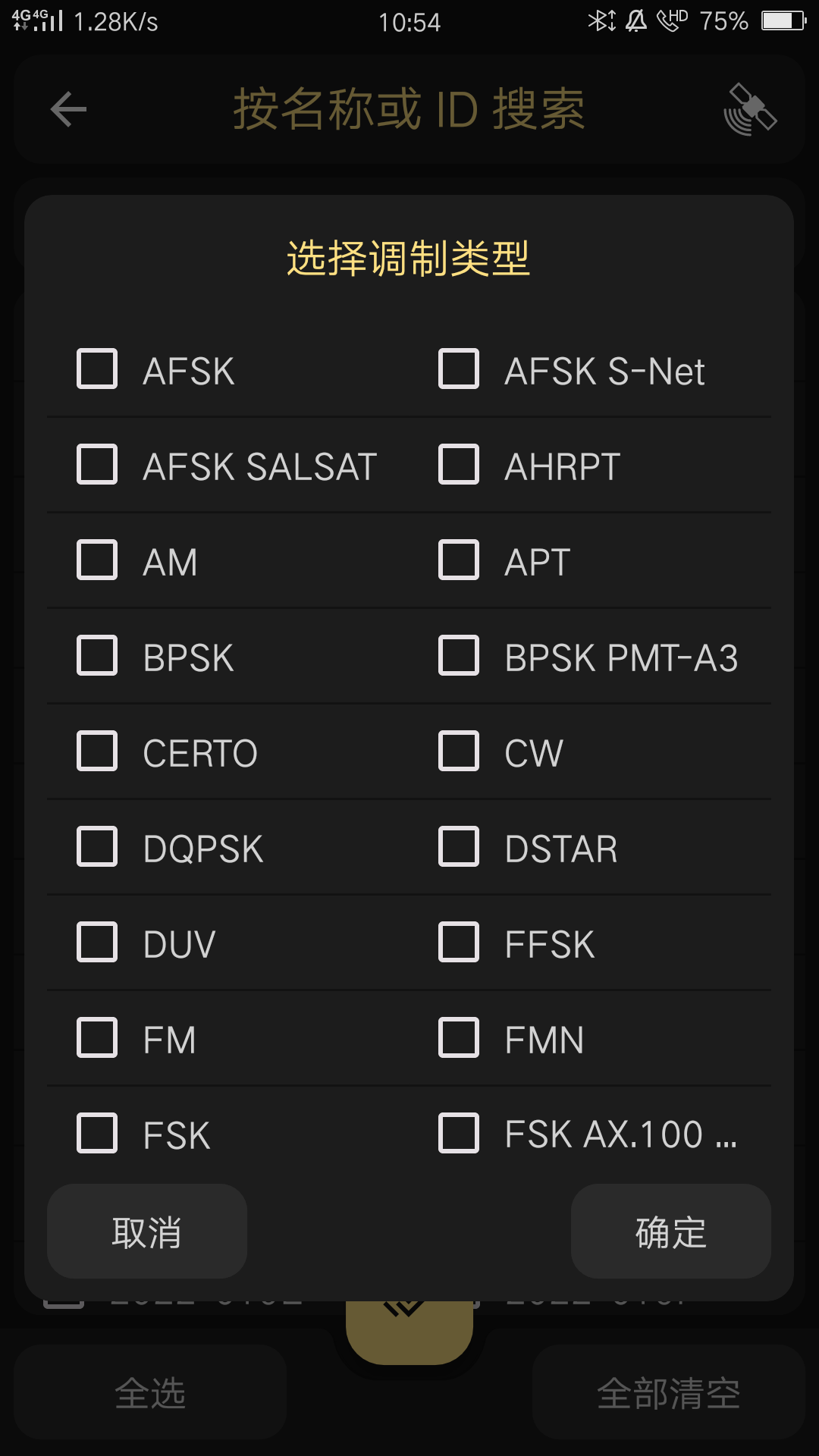Check the CERTO checkbox
This screenshot has height=1456, width=819.
(x=97, y=752)
